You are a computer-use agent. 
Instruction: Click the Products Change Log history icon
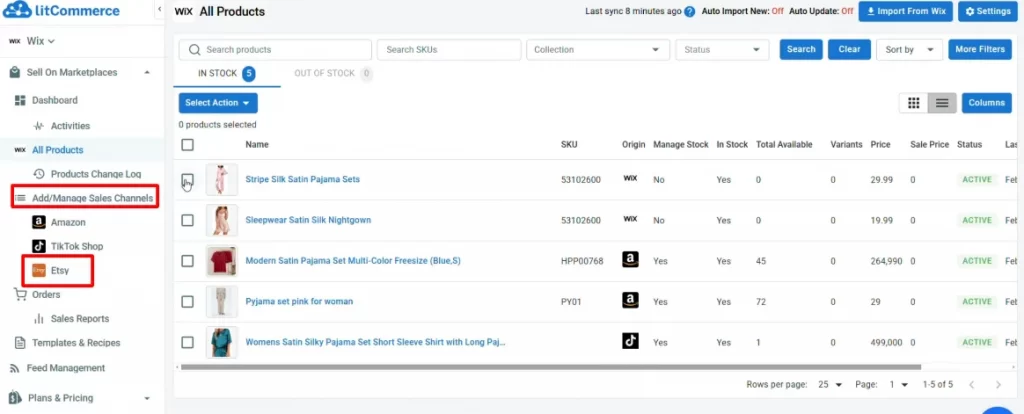39,174
